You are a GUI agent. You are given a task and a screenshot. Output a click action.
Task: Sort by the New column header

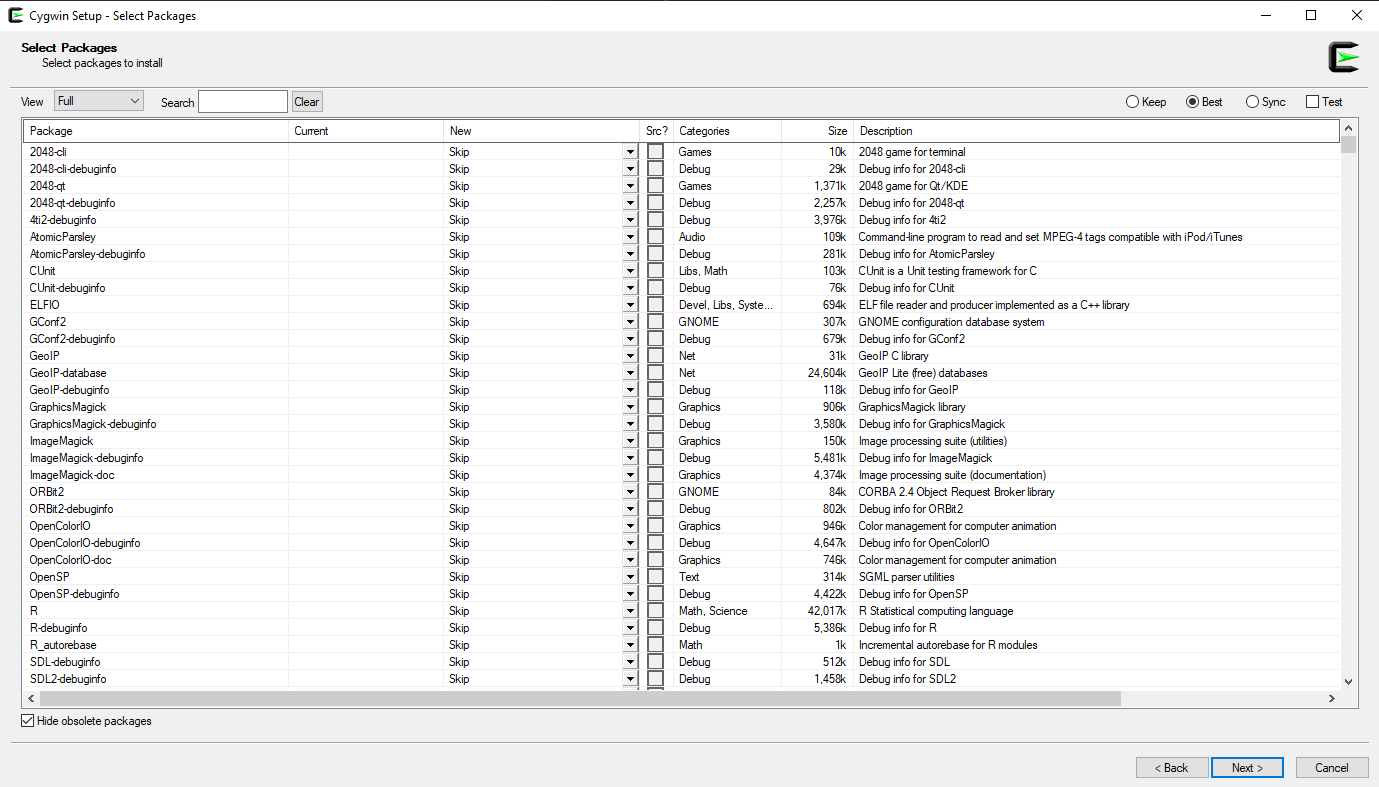[x=542, y=131]
